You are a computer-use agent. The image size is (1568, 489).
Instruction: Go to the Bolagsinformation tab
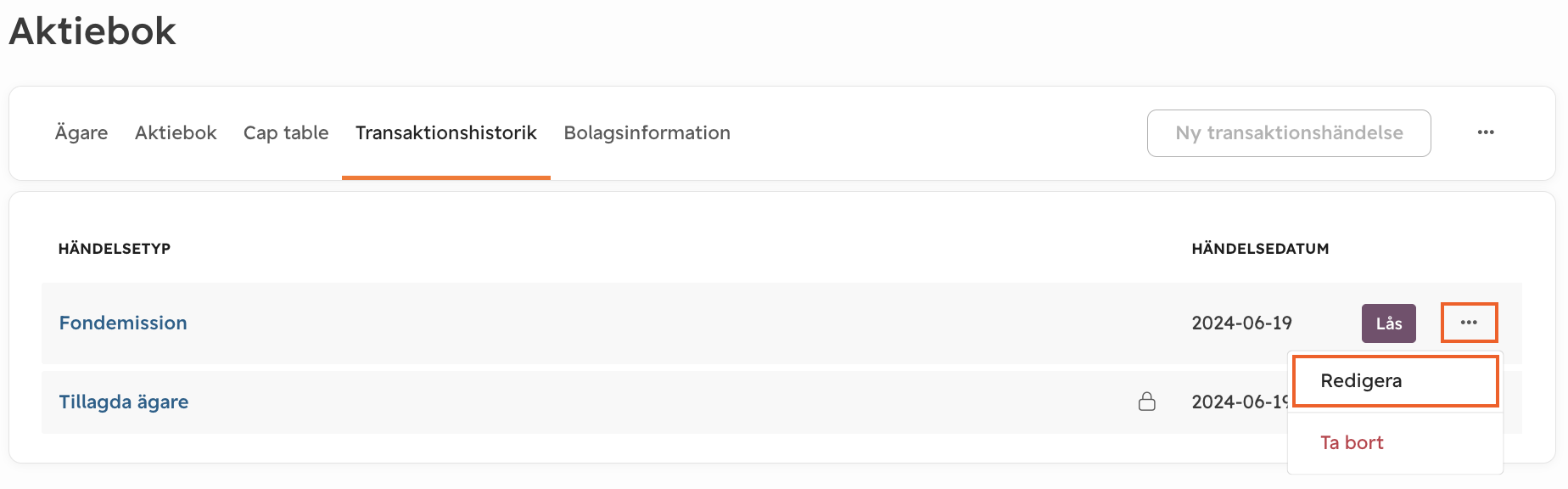coord(647,132)
